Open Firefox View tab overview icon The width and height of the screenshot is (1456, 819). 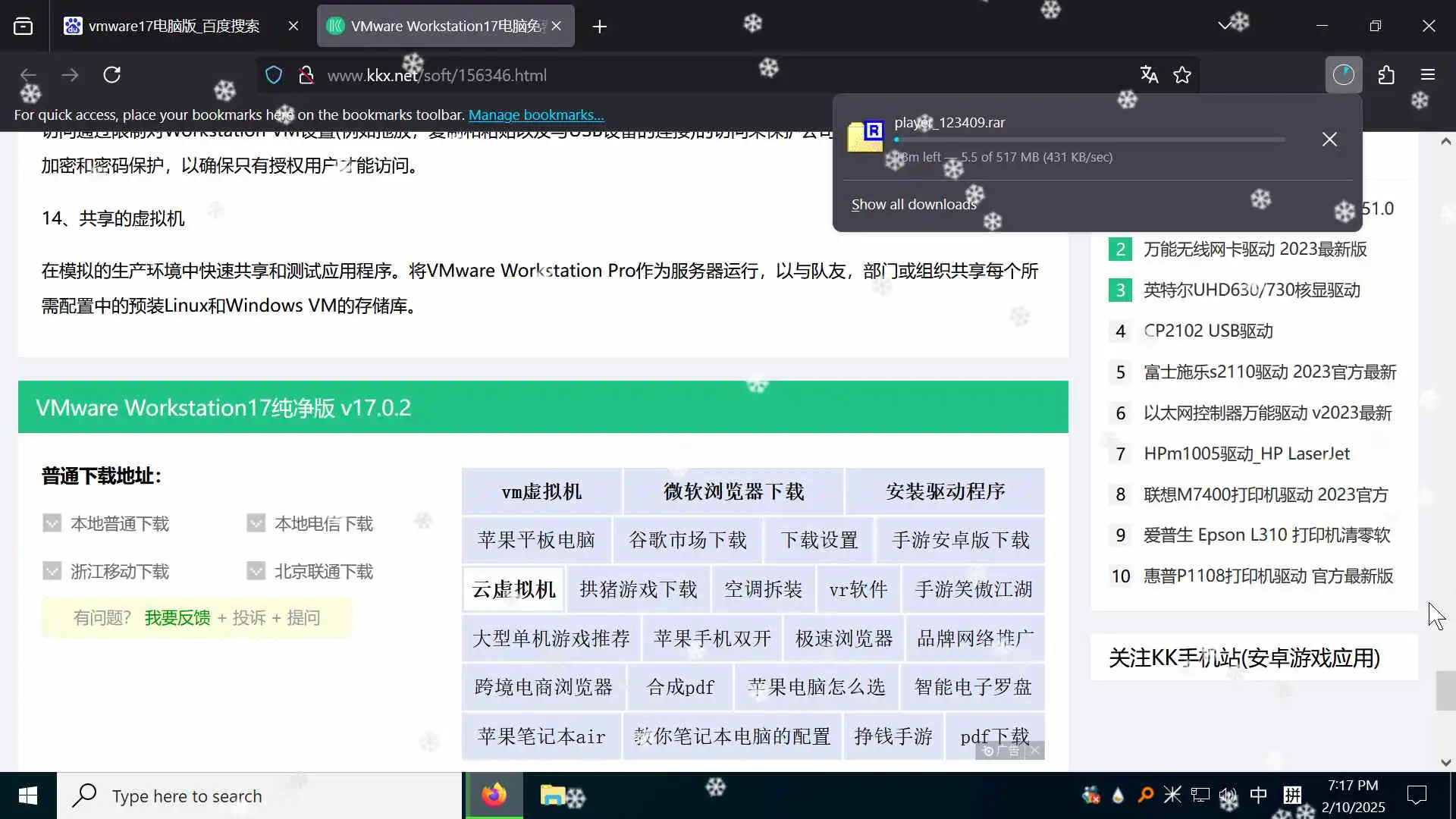pos(24,27)
